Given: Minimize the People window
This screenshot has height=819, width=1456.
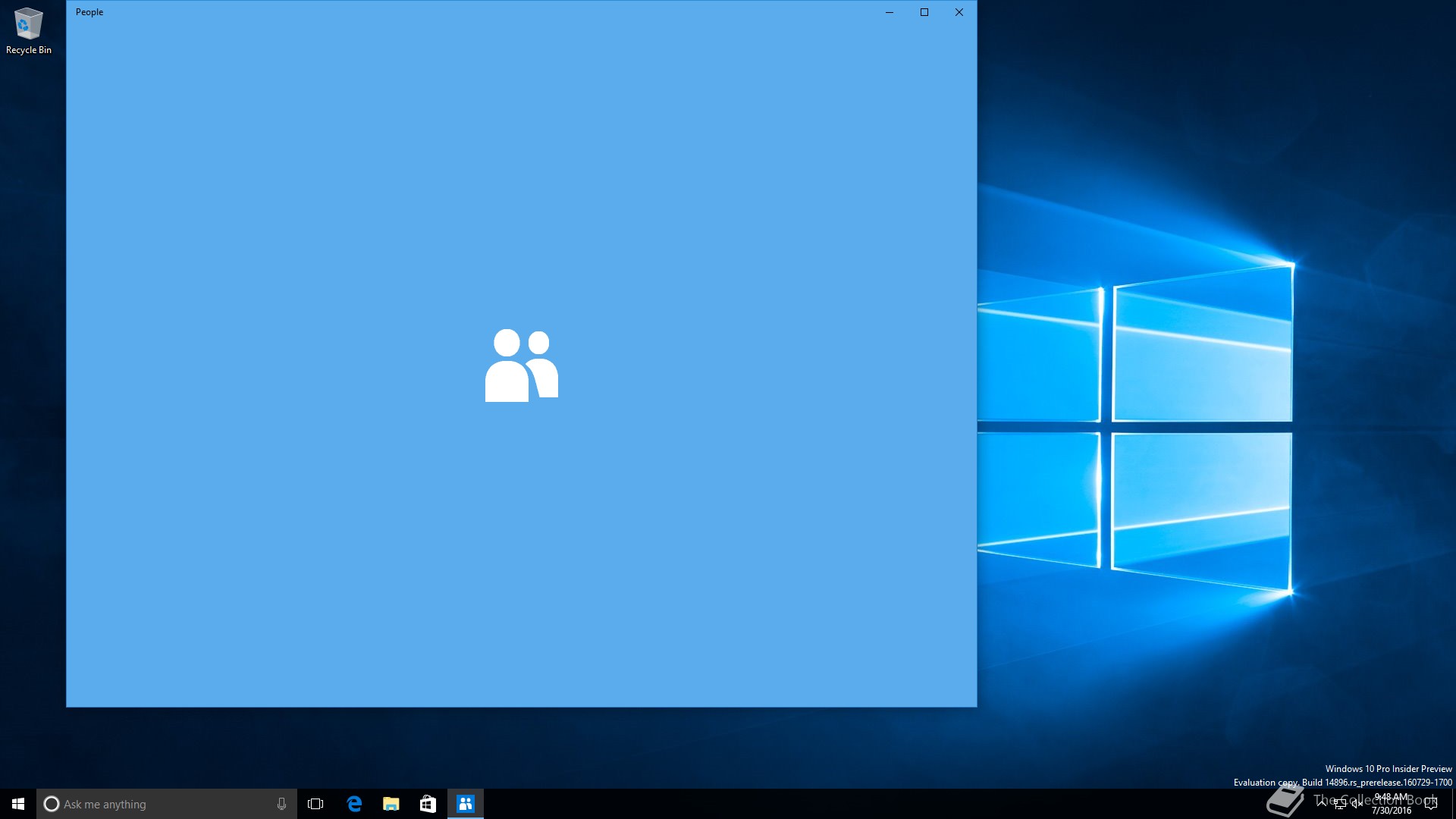Looking at the screenshot, I should 890,12.
